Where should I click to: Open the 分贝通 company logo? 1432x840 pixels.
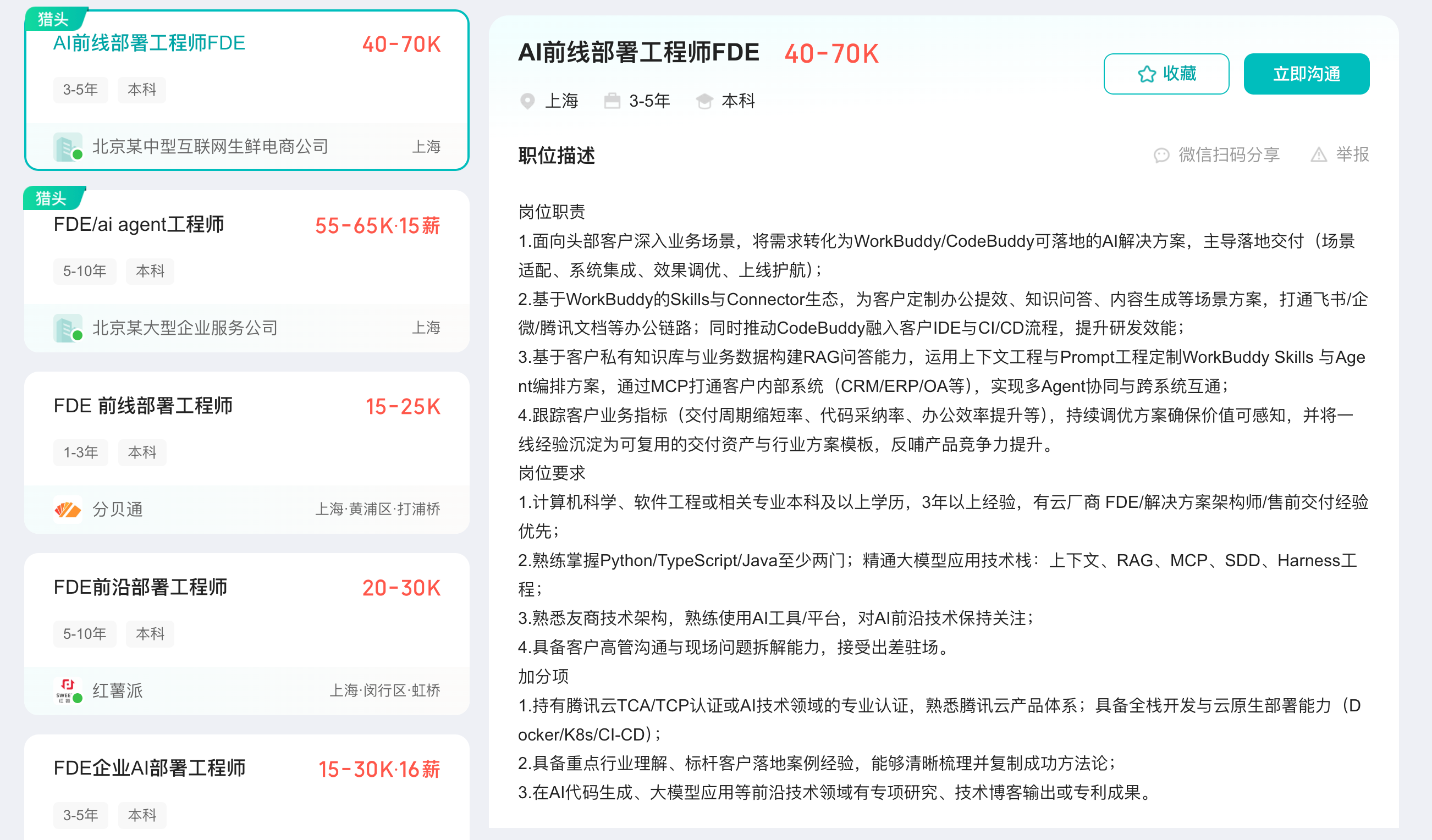click(x=68, y=510)
